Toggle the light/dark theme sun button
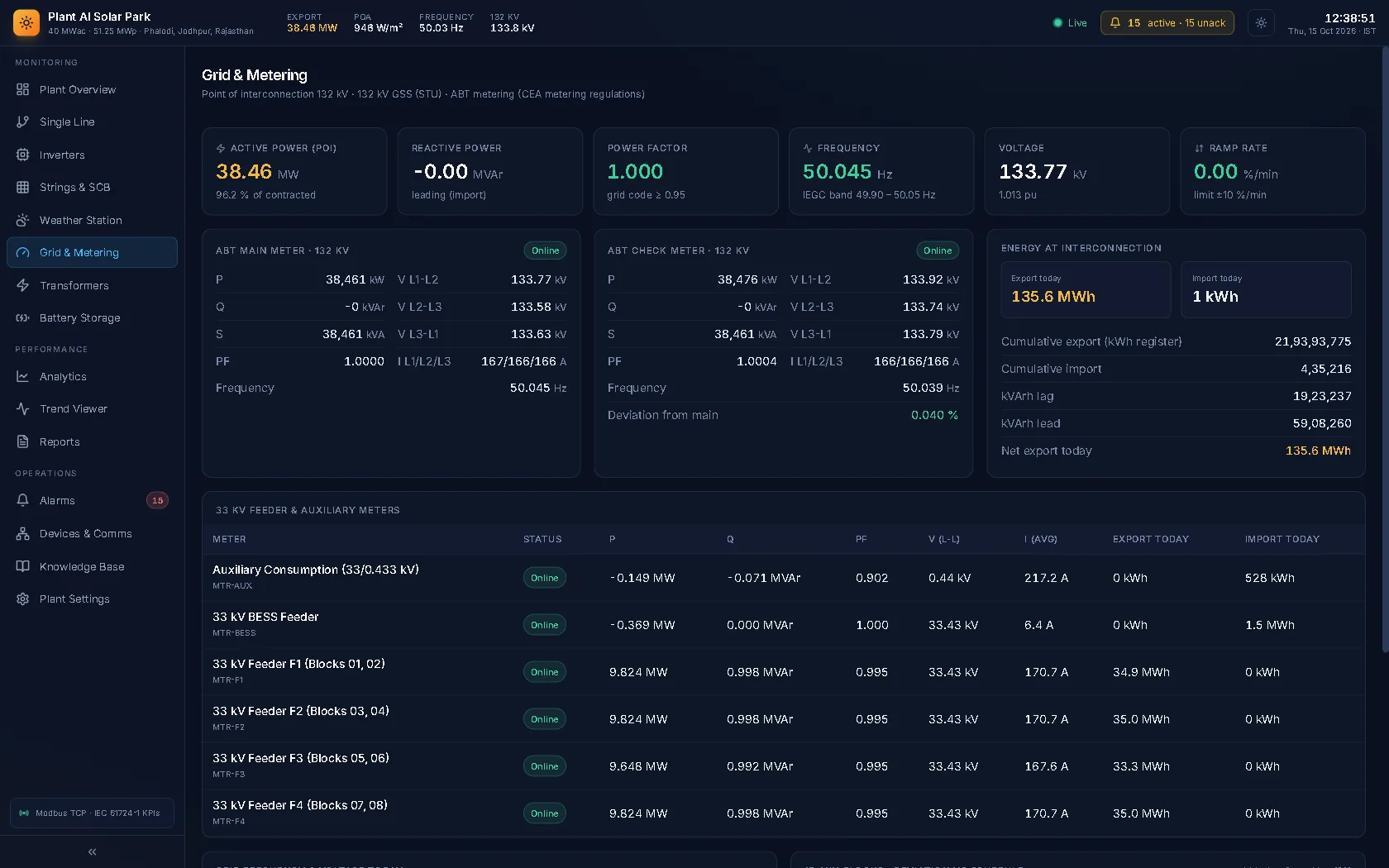The image size is (1389, 868). point(1261,23)
